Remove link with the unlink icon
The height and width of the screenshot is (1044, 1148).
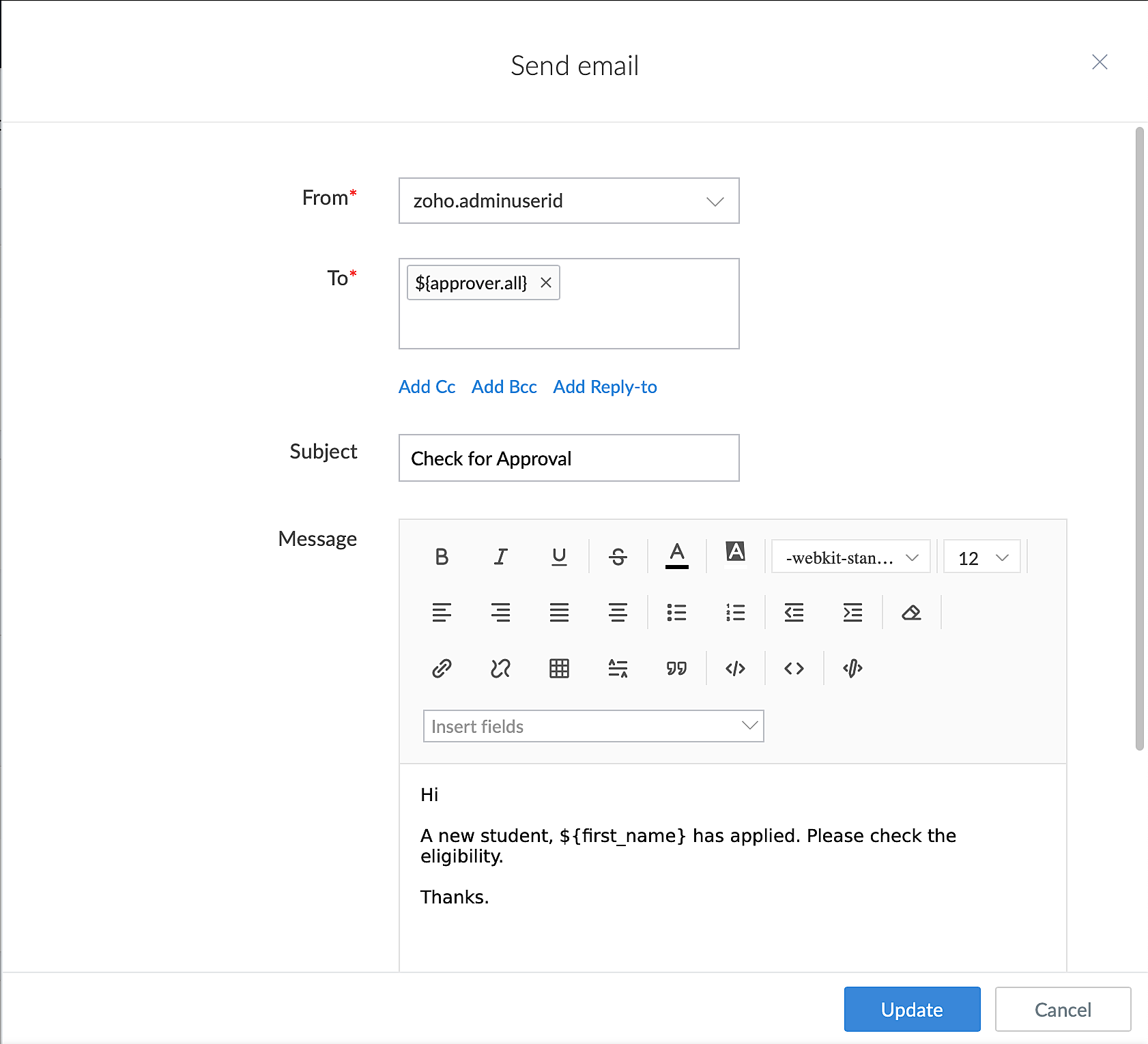(x=500, y=668)
